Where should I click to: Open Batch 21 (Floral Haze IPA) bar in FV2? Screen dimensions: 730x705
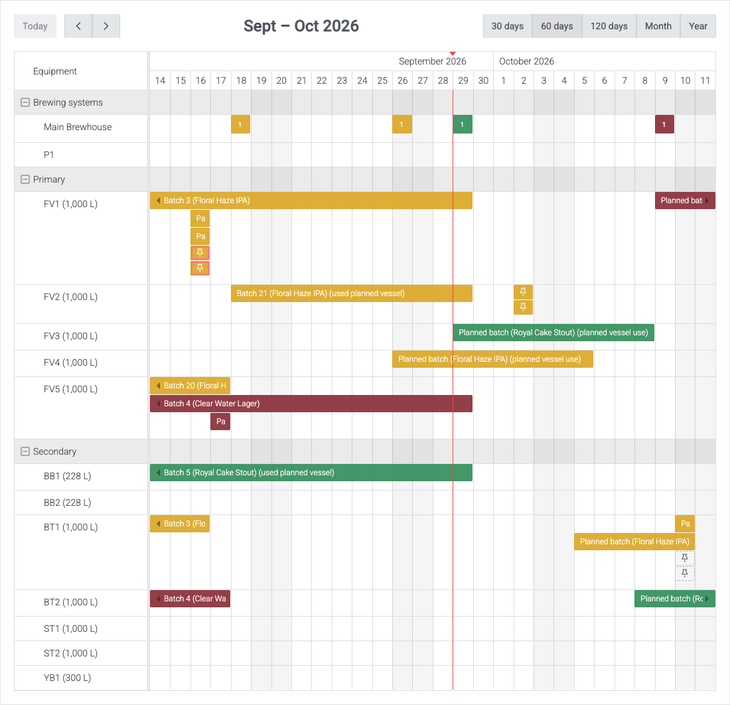point(351,293)
